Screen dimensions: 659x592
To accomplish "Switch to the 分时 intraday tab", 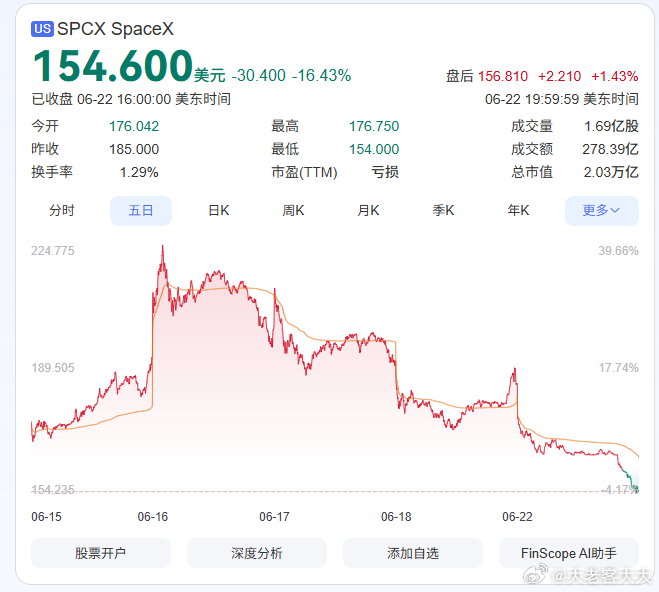I will point(62,210).
